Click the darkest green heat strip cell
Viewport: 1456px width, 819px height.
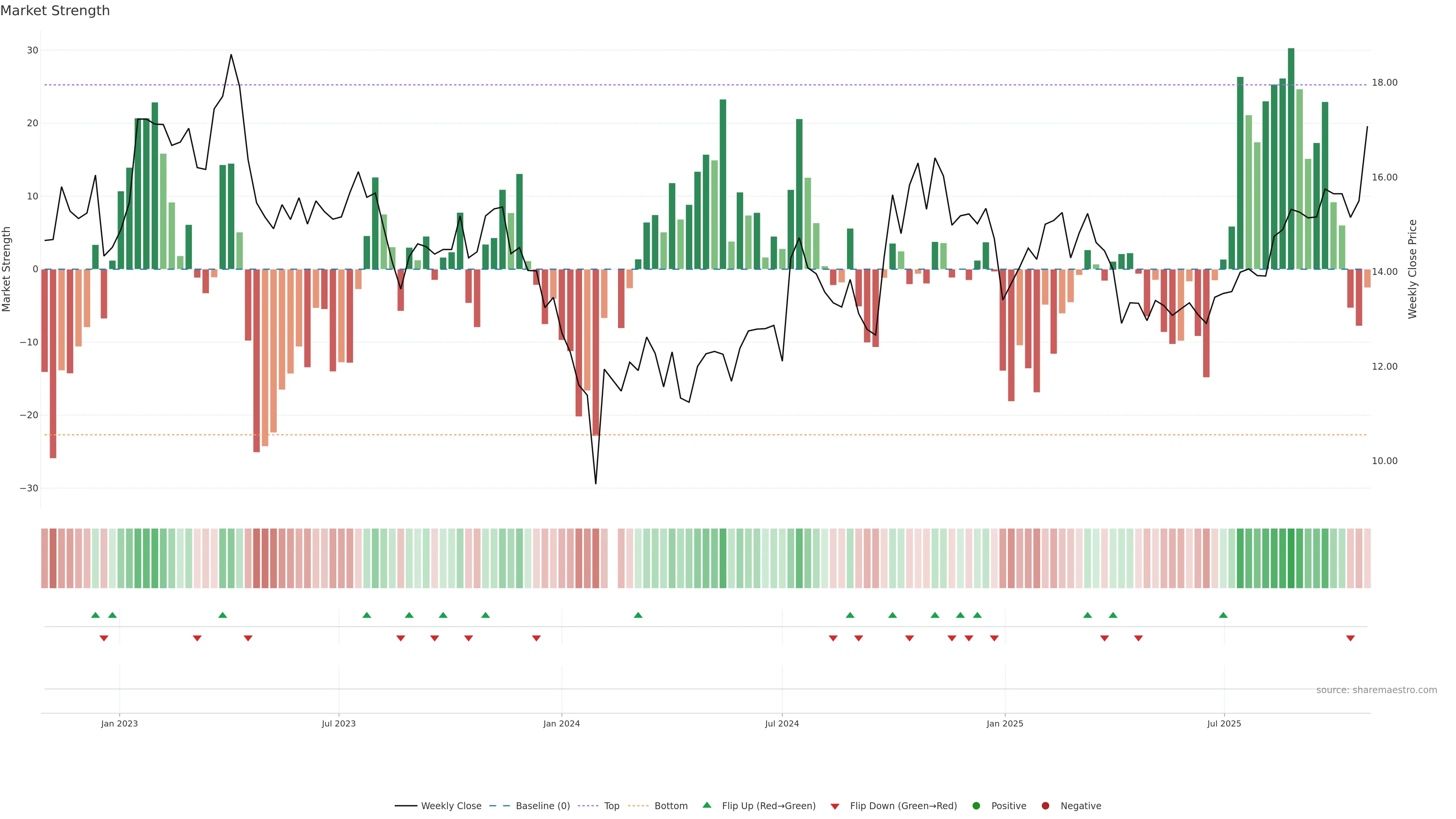[1291, 558]
